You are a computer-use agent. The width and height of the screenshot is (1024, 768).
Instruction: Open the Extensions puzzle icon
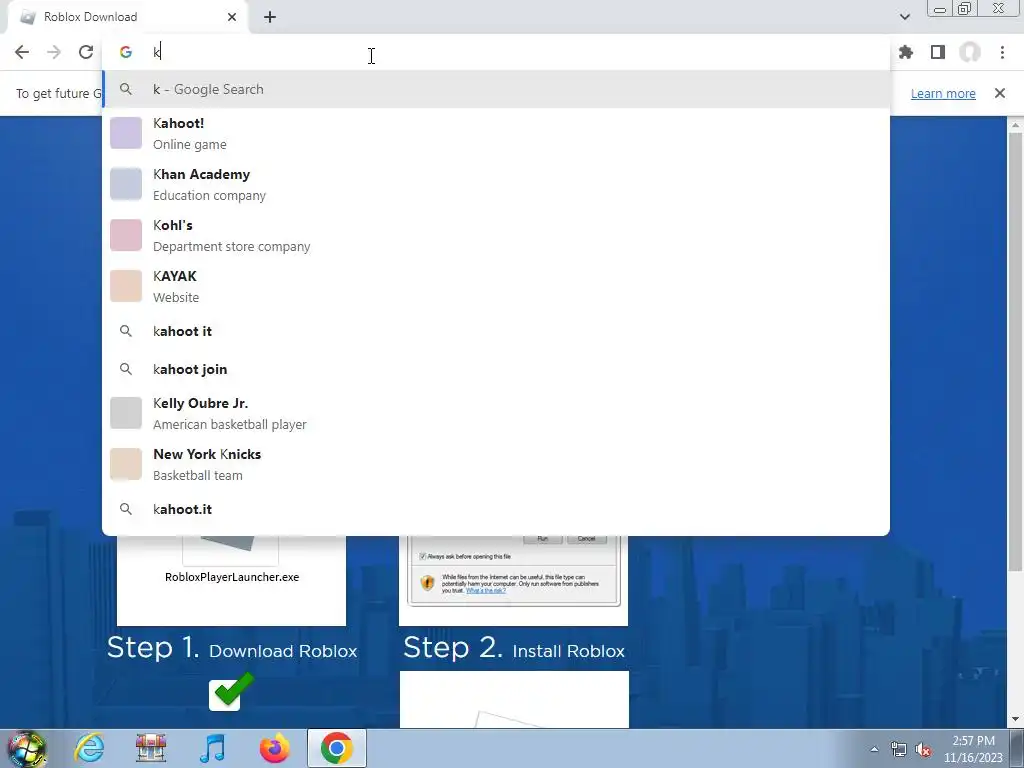pyautogui.click(x=906, y=52)
